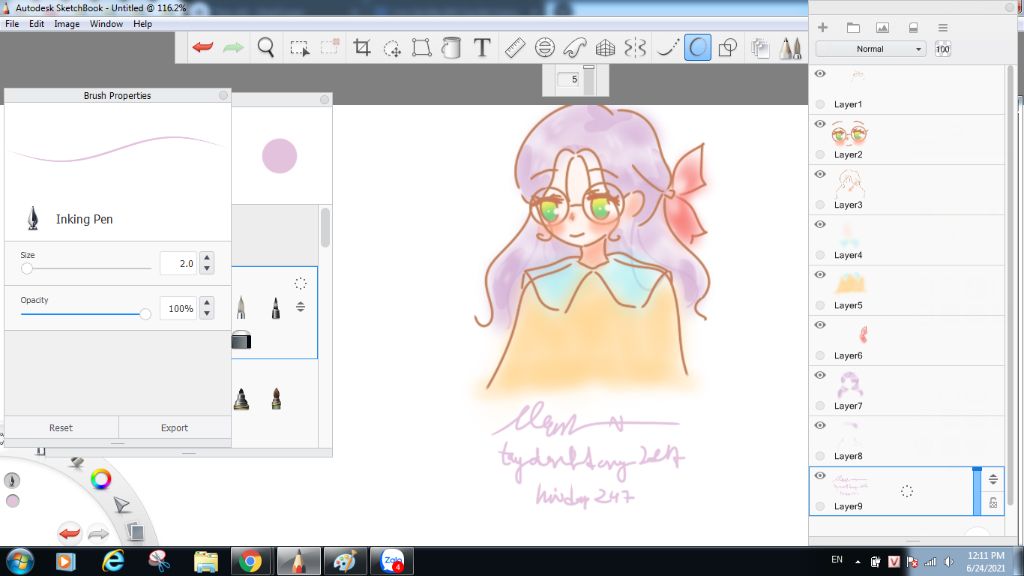This screenshot has height=576, width=1024.
Task: Select the Layer5 thumbnail
Action: (850, 283)
